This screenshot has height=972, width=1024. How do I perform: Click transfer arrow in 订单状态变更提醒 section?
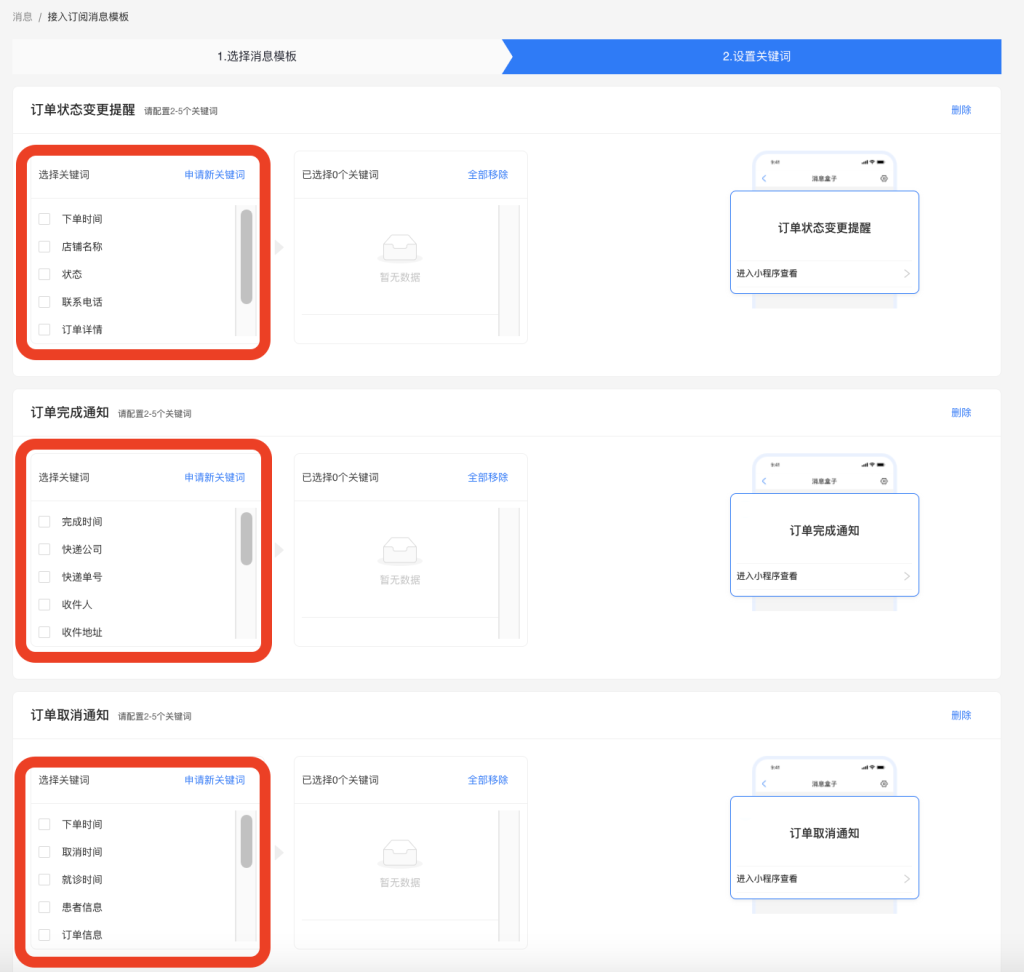[x=279, y=247]
